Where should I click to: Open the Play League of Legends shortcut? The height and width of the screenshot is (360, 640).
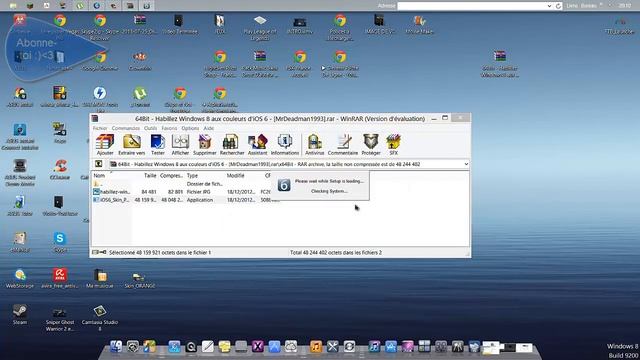tap(260, 28)
